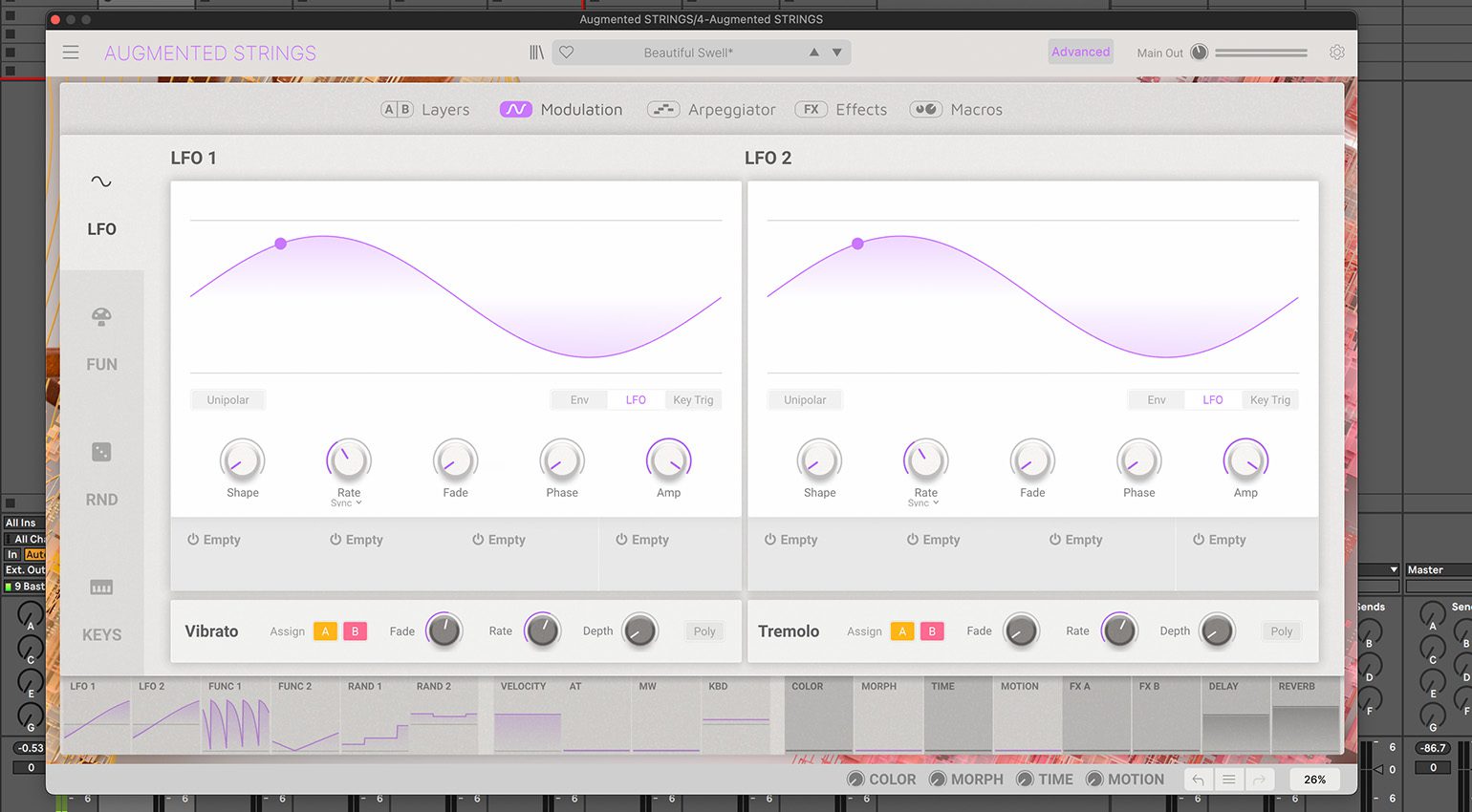Adjust the Main Out volume knob
The width and height of the screenshot is (1472, 812).
(x=1199, y=53)
